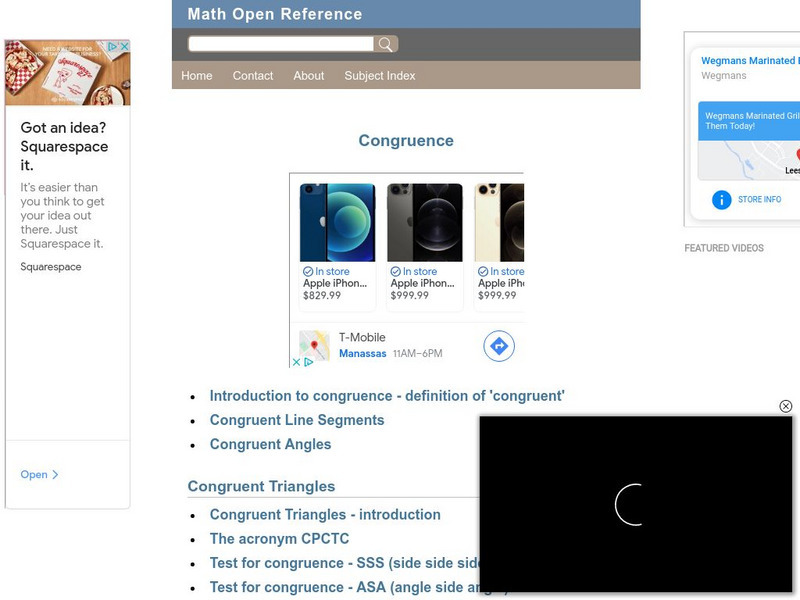Click the Squarespace ad pizza image

coord(68,73)
